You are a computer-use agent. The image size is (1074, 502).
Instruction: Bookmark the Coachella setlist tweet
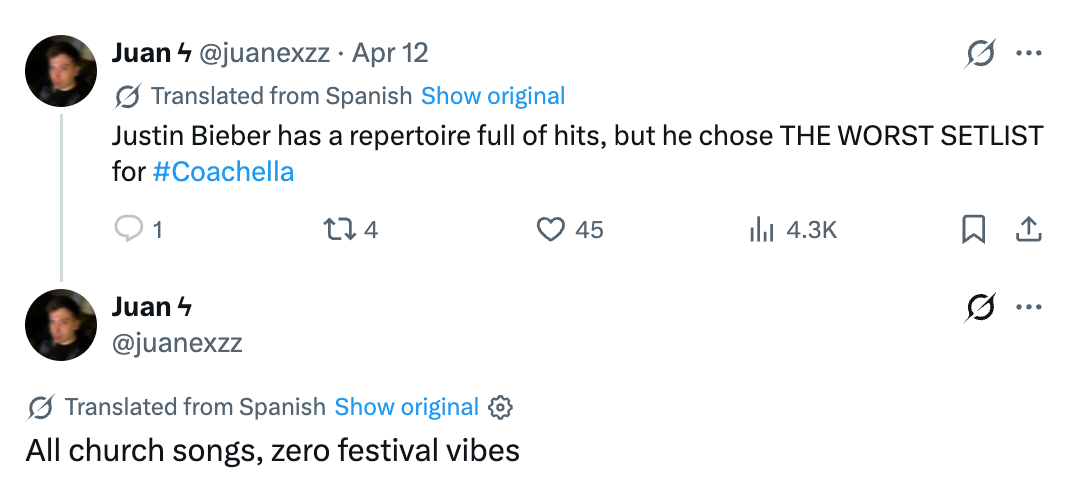[x=973, y=230]
